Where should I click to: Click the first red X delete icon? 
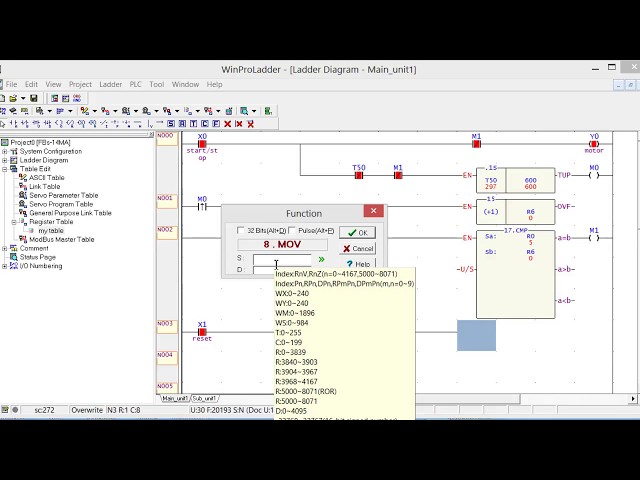(x=228, y=124)
